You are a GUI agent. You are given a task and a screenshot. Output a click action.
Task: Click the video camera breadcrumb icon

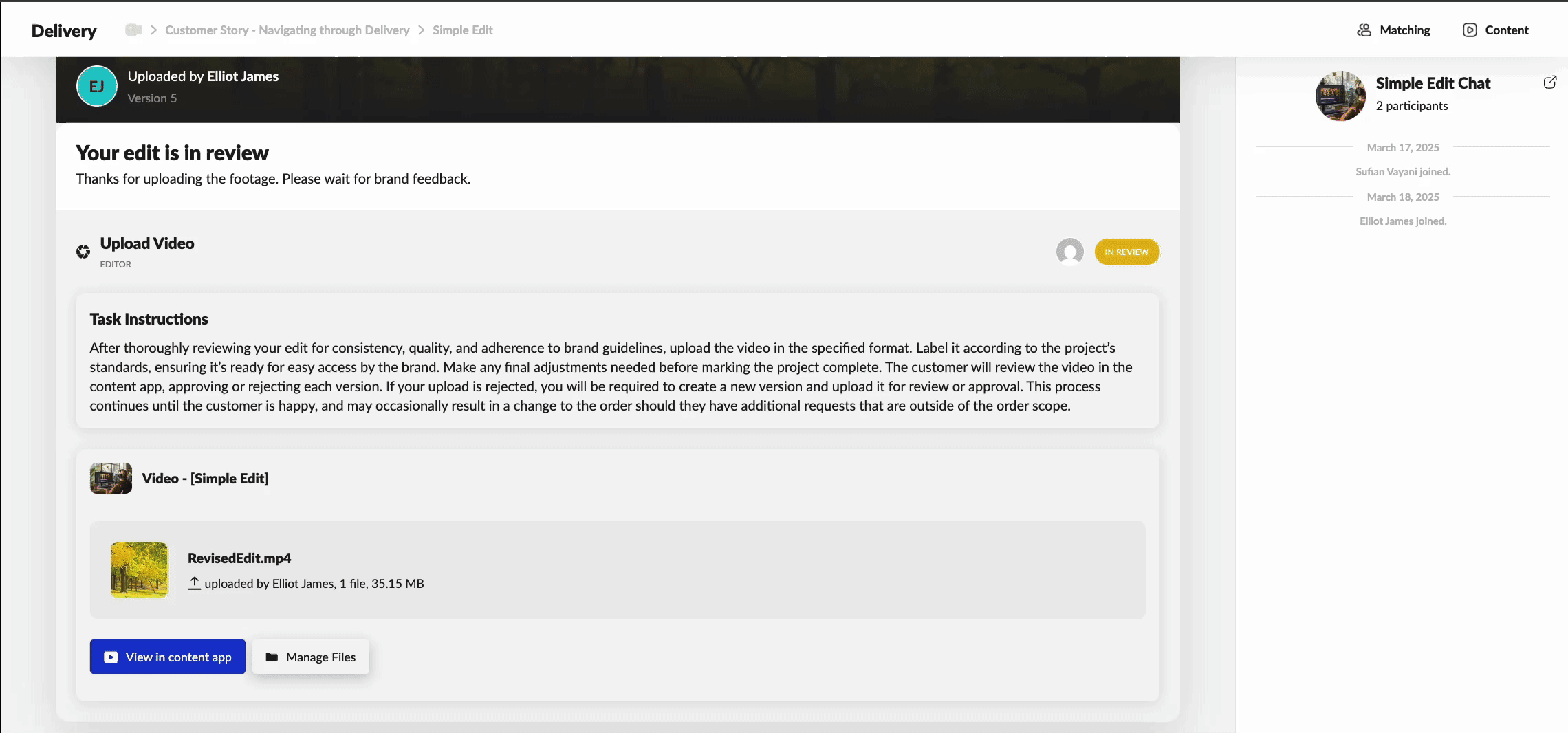(x=133, y=30)
